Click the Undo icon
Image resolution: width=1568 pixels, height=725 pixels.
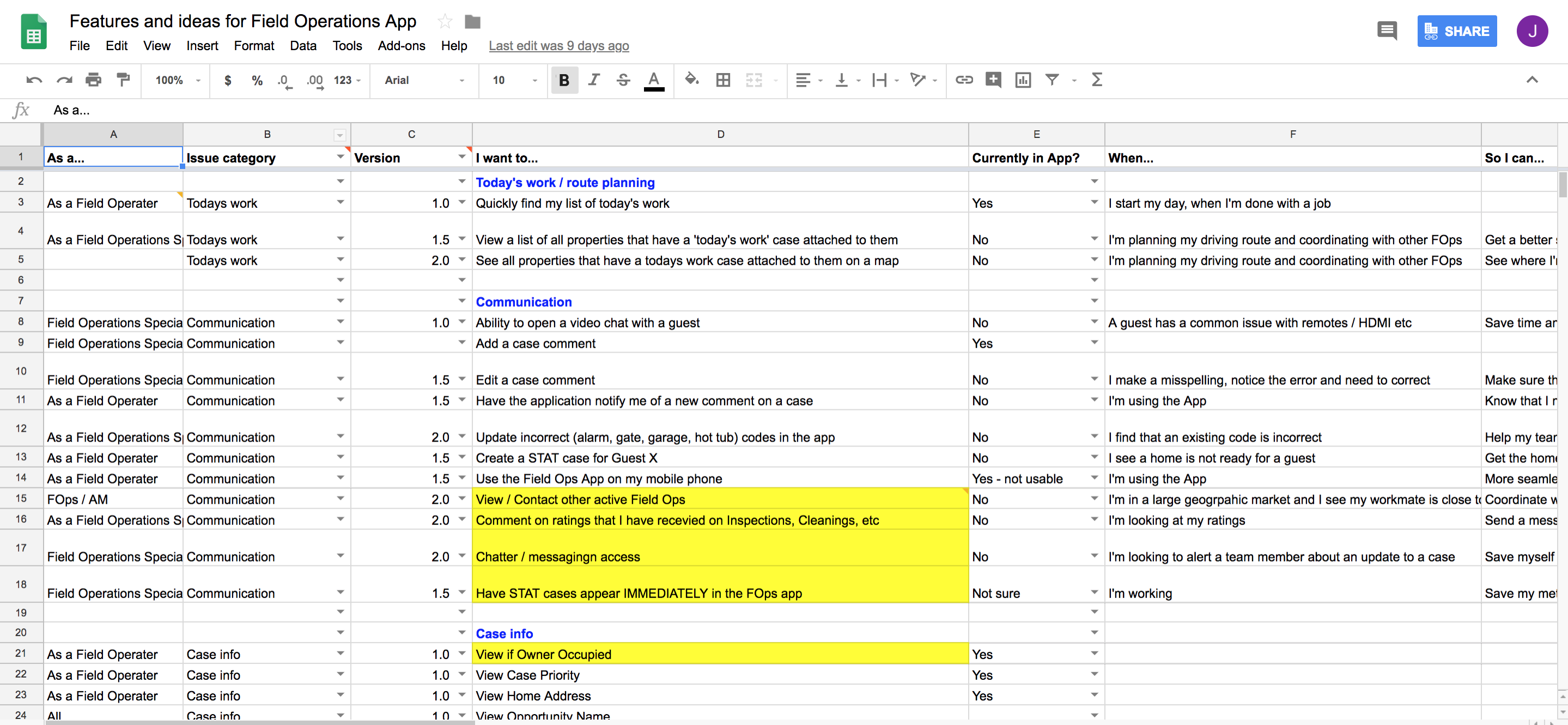[34, 80]
